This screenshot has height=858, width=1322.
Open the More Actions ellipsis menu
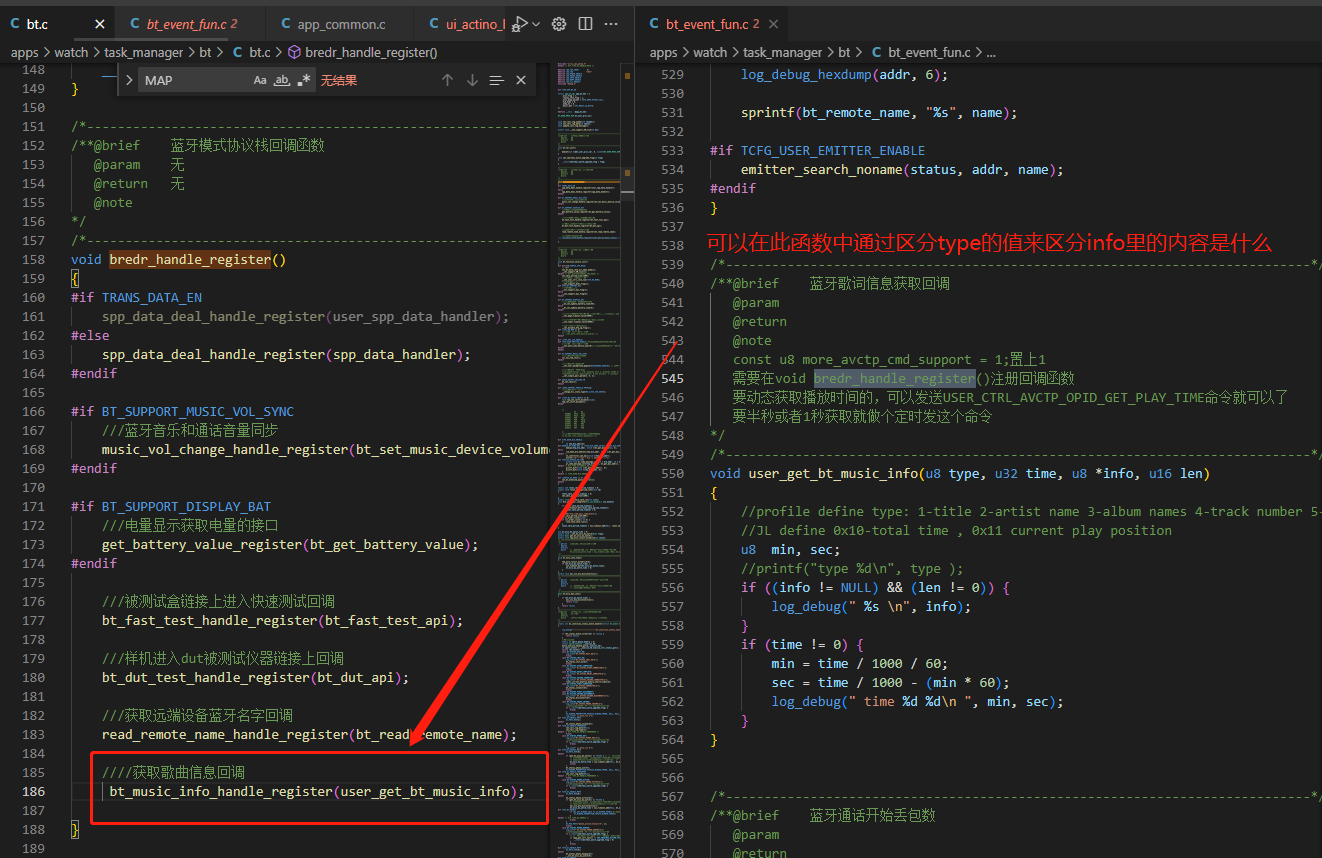click(x=611, y=23)
